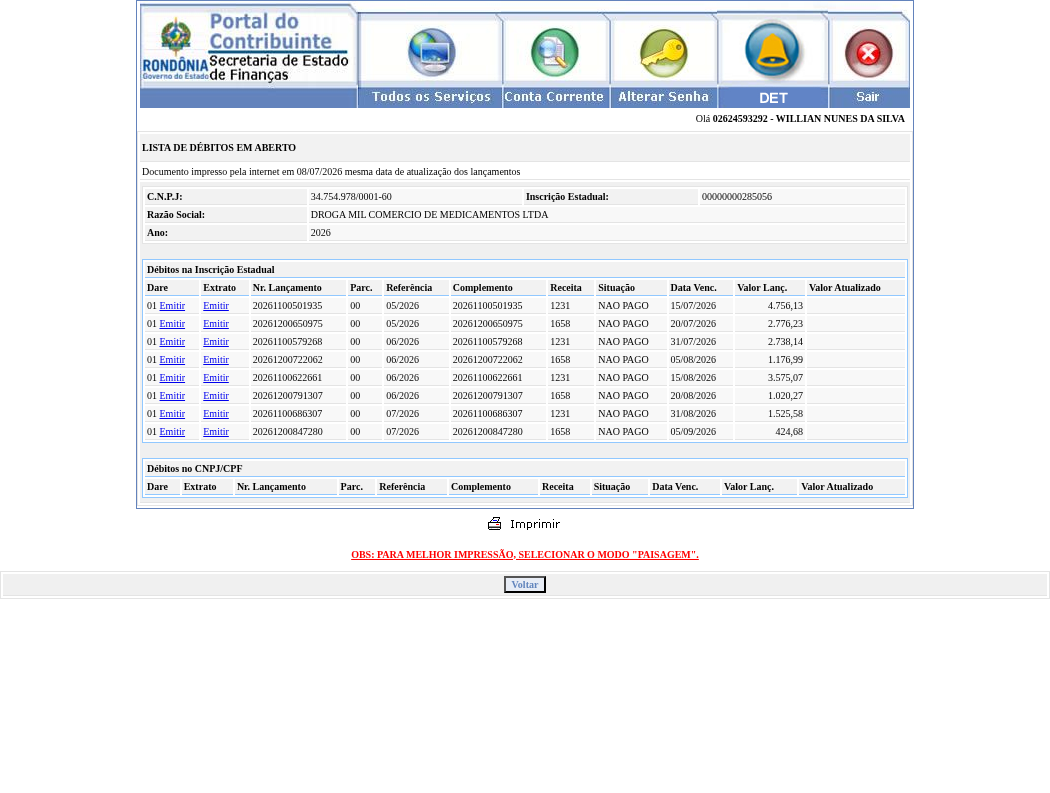Open the DET bell icon
The height and width of the screenshot is (793, 1050).
pyautogui.click(x=772, y=50)
